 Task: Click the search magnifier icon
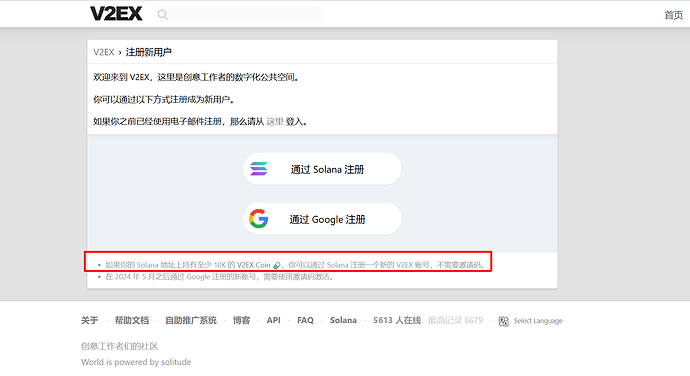(x=162, y=15)
